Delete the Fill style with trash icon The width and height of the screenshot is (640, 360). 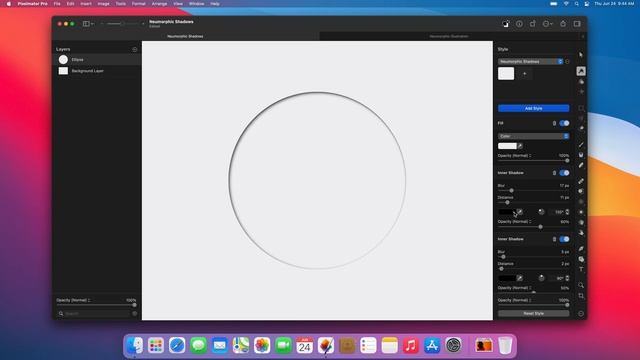554,123
